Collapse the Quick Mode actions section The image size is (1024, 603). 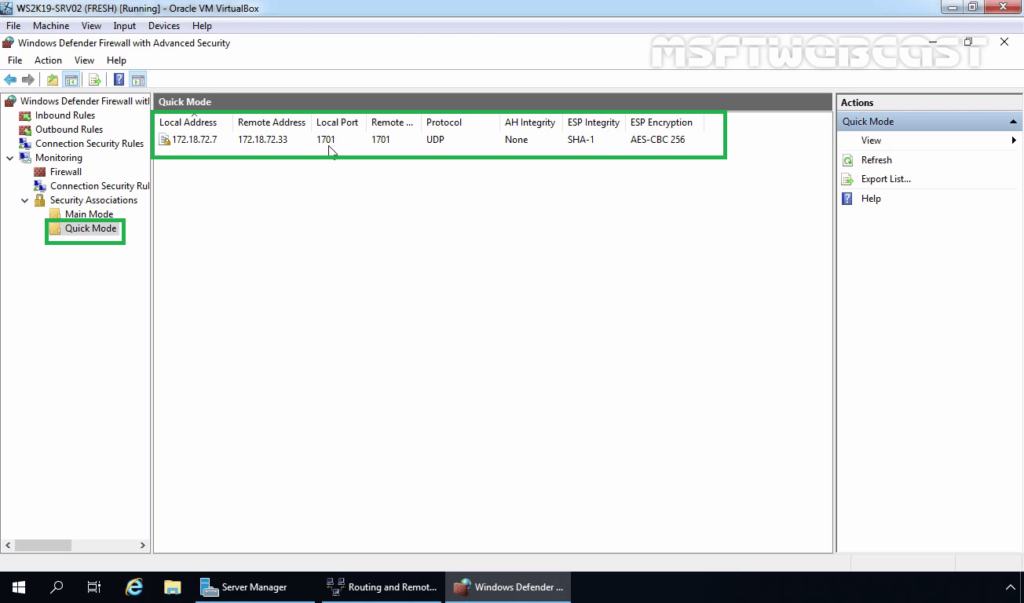[x=1013, y=122]
